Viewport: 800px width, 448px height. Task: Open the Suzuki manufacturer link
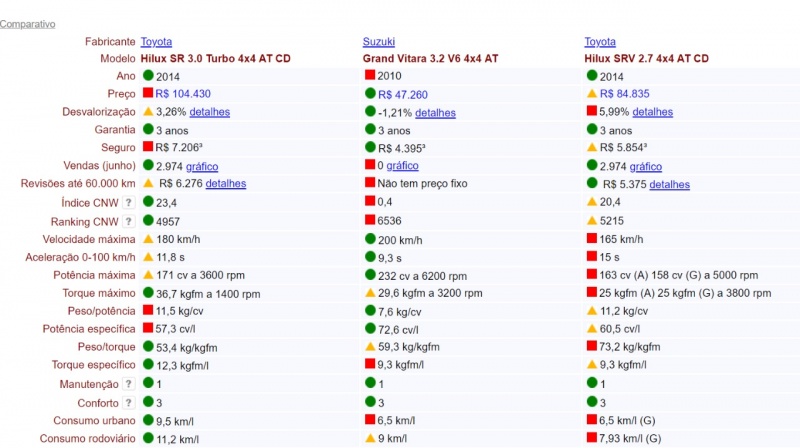tap(379, 41)
